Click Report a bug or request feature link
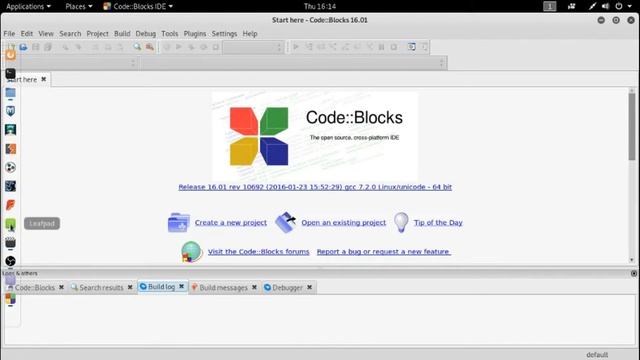This screenshot has height=360, width=640. point(384,251)
